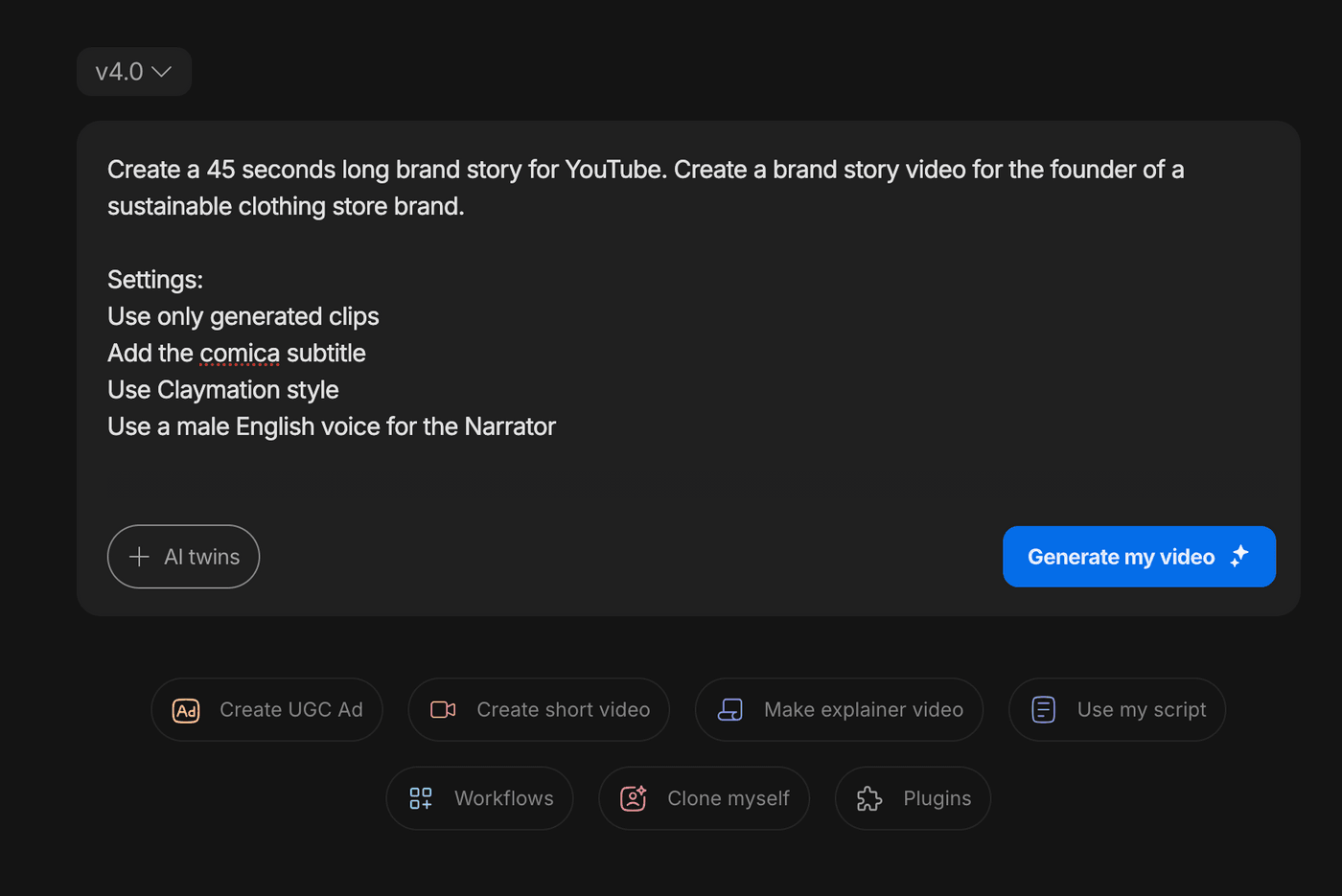Click the puzzle piece icon for Plugins
The image size is (1342, 896).
pos(869,798)
